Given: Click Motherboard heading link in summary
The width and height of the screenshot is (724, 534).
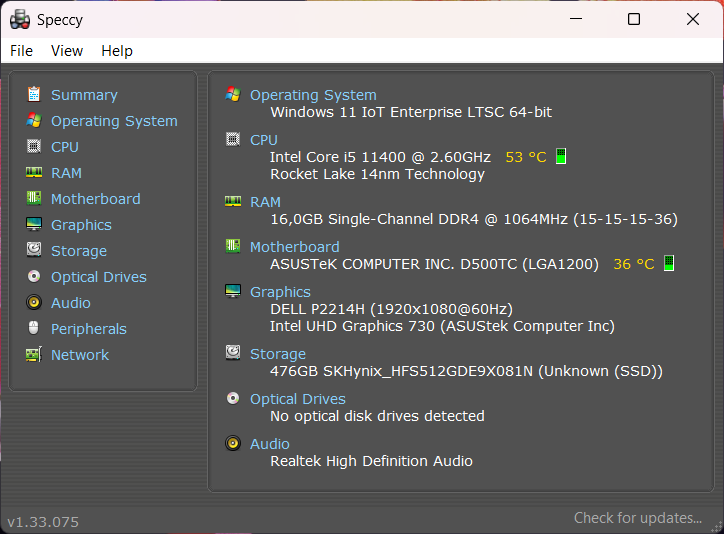Looking at the screenshot, I should tap(295, 247).
